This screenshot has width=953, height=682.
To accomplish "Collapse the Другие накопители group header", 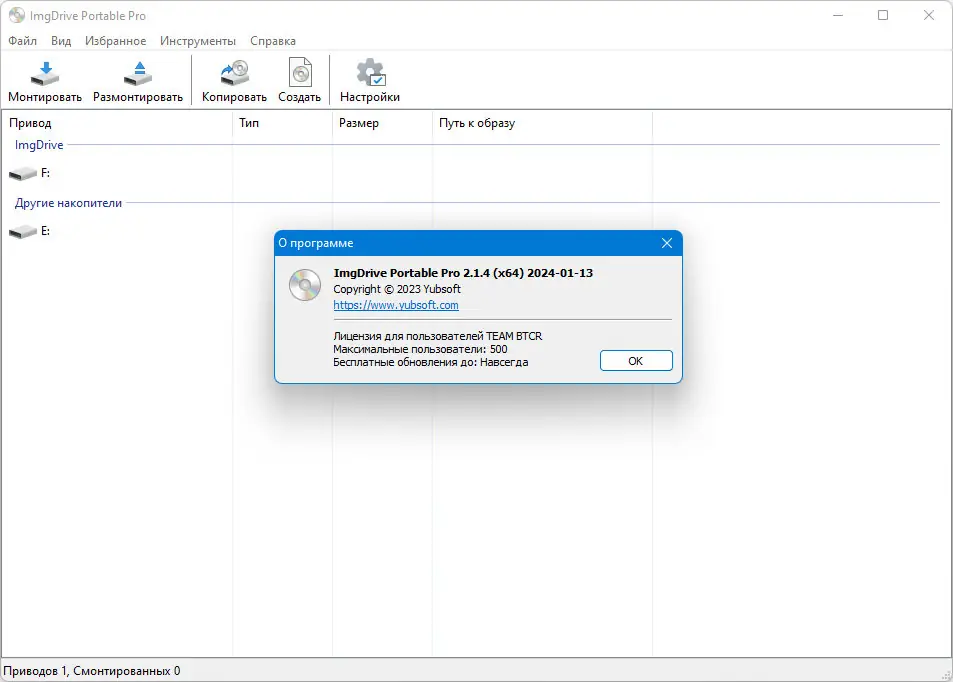I will pos(68,203).
